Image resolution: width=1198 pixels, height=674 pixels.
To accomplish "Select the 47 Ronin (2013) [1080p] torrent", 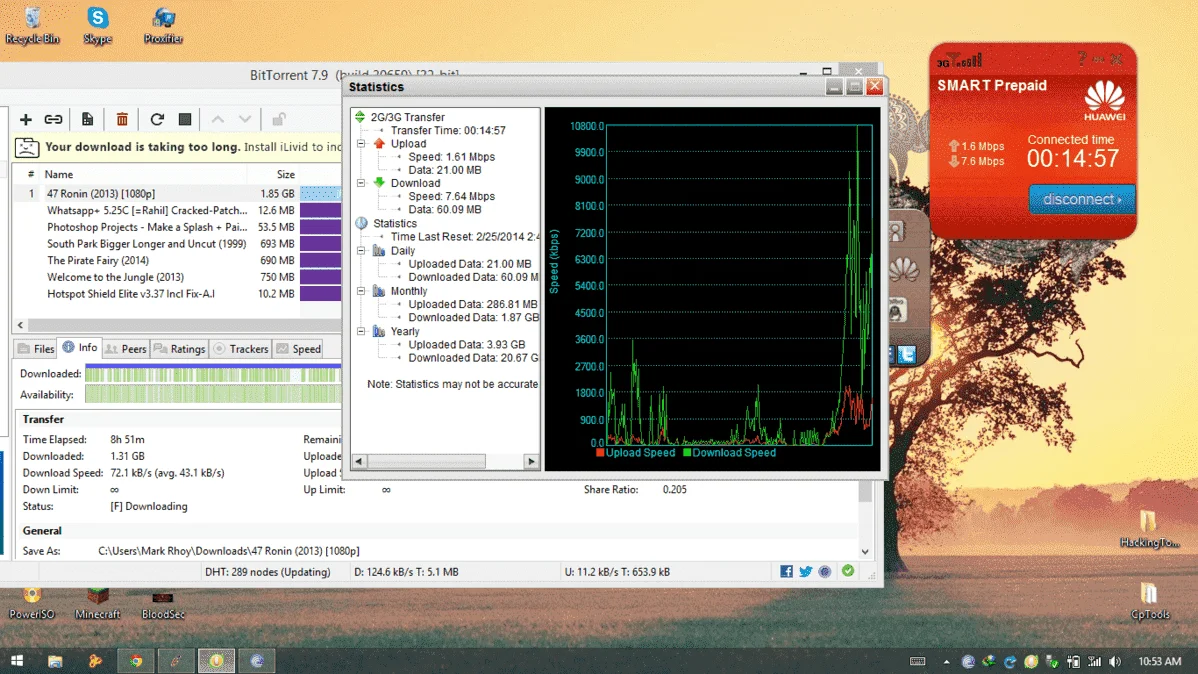I will [177, 193].
